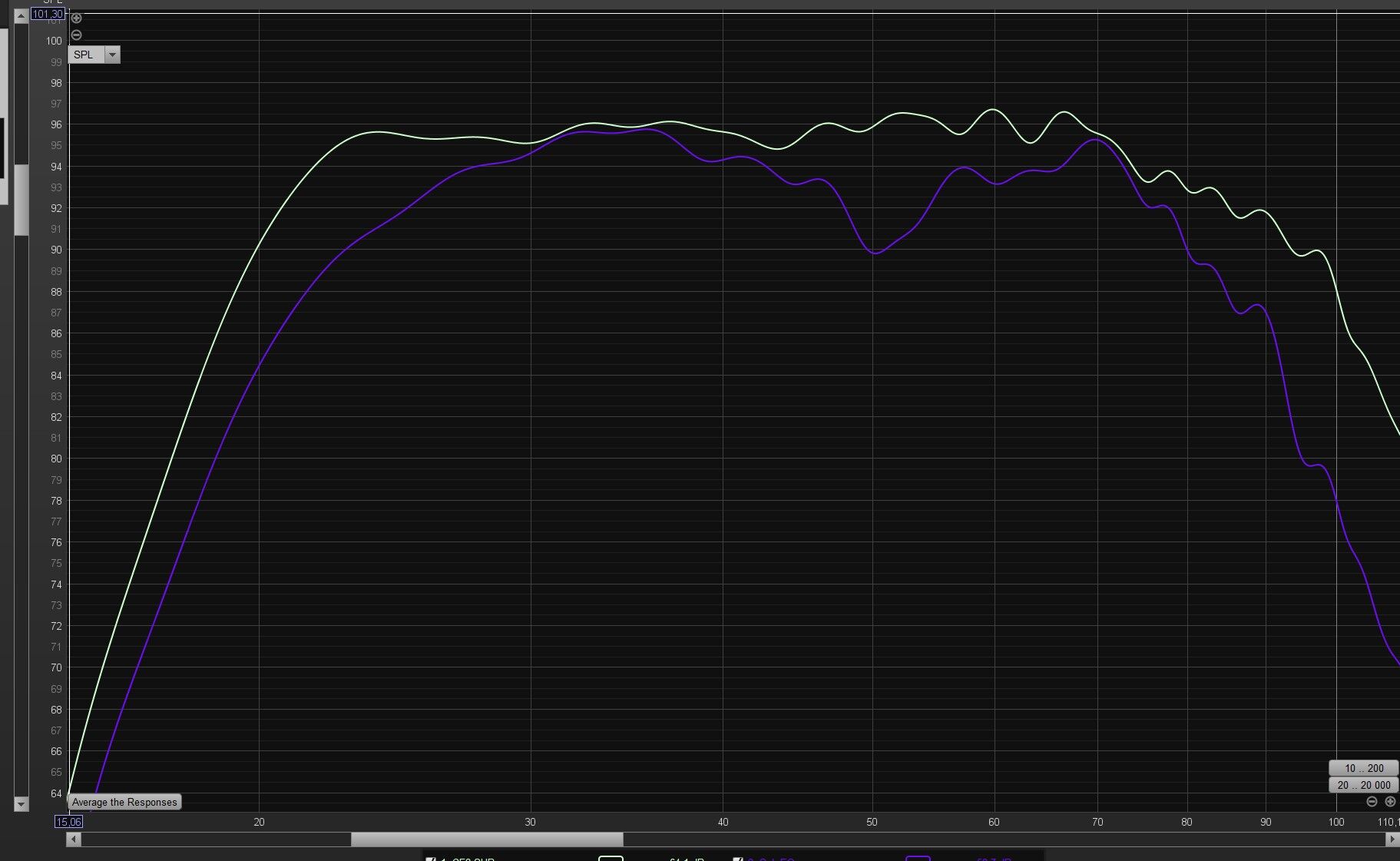The image size is (1400, 861).
Task: Click the vertical scrollbar up arrow
Action: point(22,17)
